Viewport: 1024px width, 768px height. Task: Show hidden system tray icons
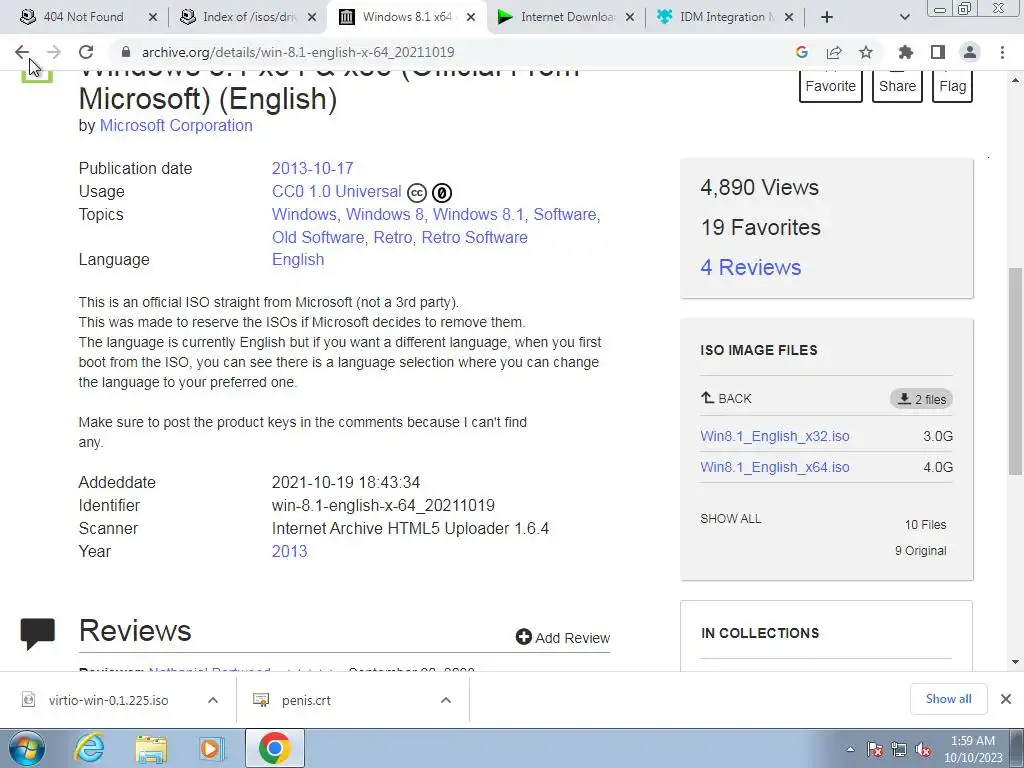click(850, 750)
